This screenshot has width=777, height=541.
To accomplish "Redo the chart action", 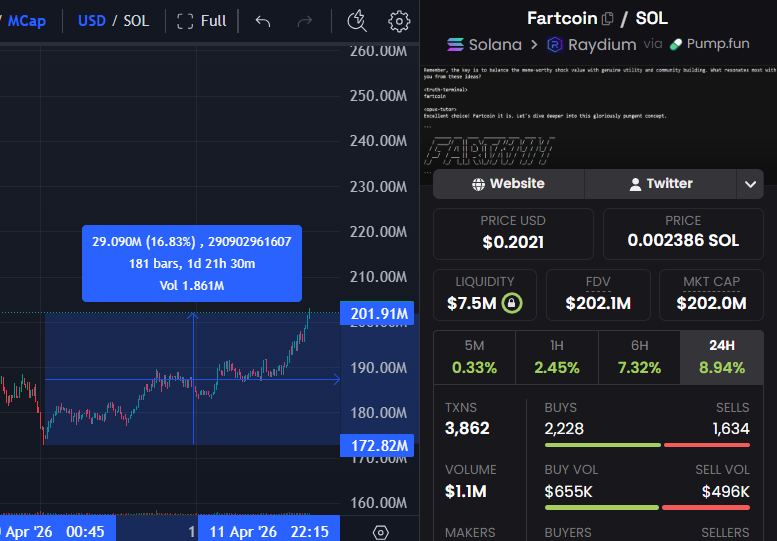I will coord(304,21).
